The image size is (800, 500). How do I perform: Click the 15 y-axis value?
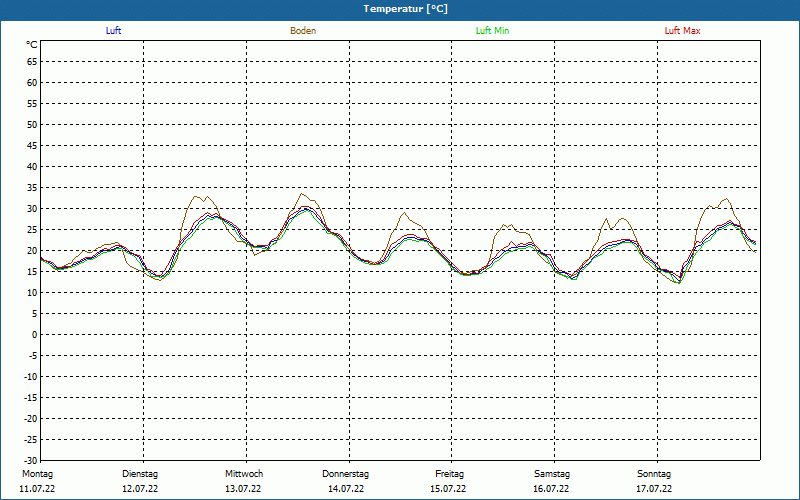coord(32,272)
